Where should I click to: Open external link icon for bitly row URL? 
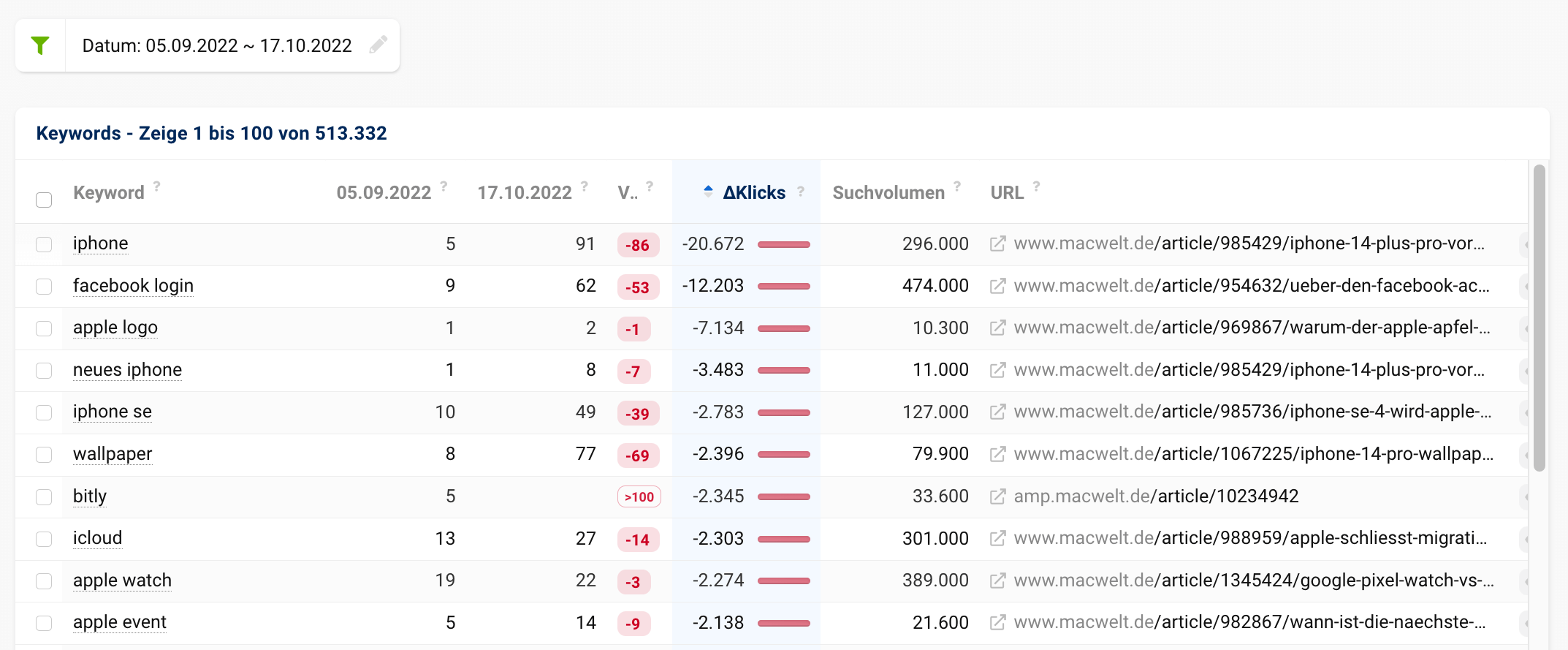(997, 496)
